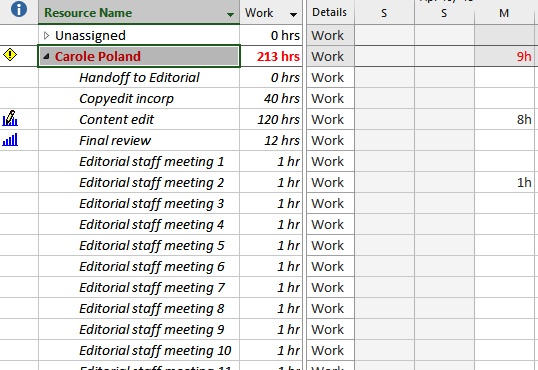Select Editorial staff meeting 8 row
Screen dimensions: 538x370
pos(152,309)
